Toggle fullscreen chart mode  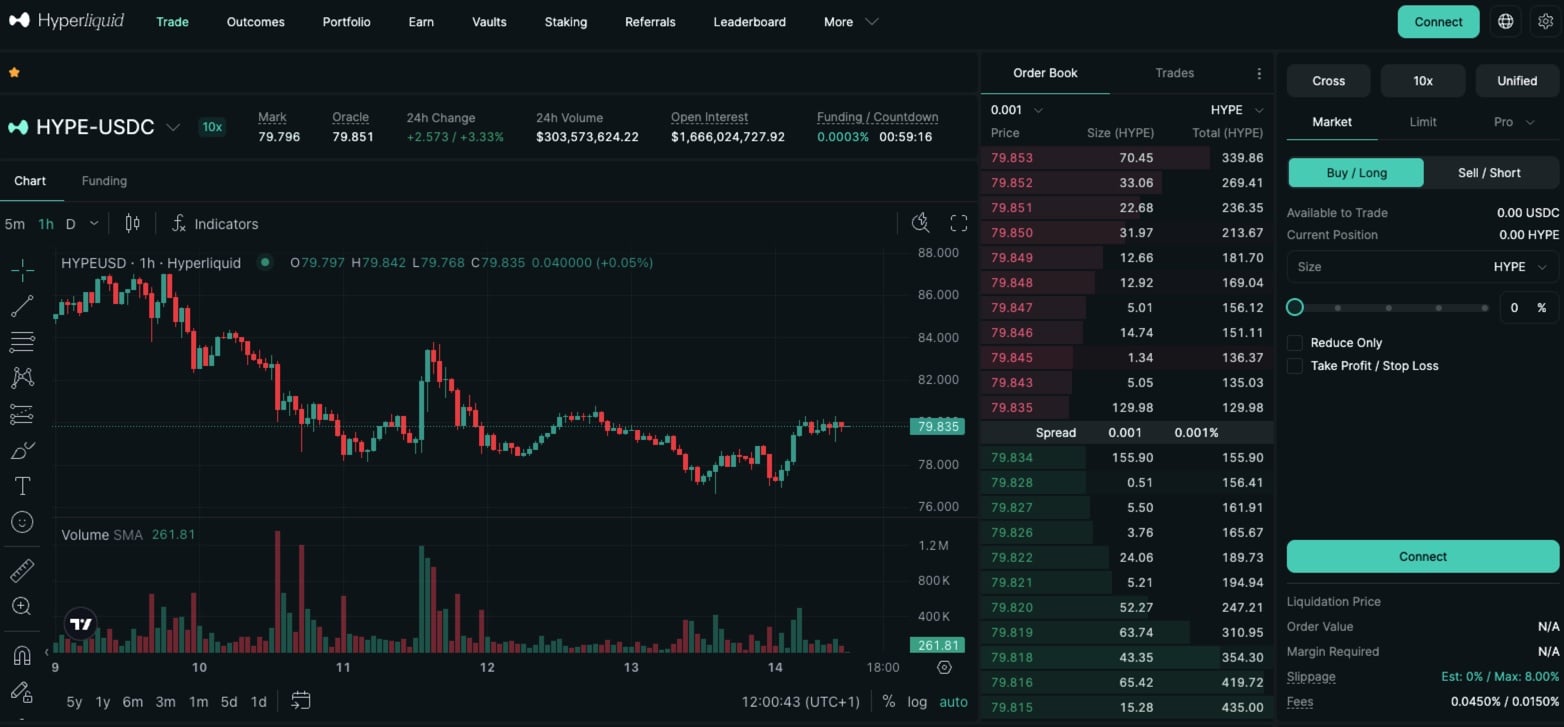tap(958, 223)
